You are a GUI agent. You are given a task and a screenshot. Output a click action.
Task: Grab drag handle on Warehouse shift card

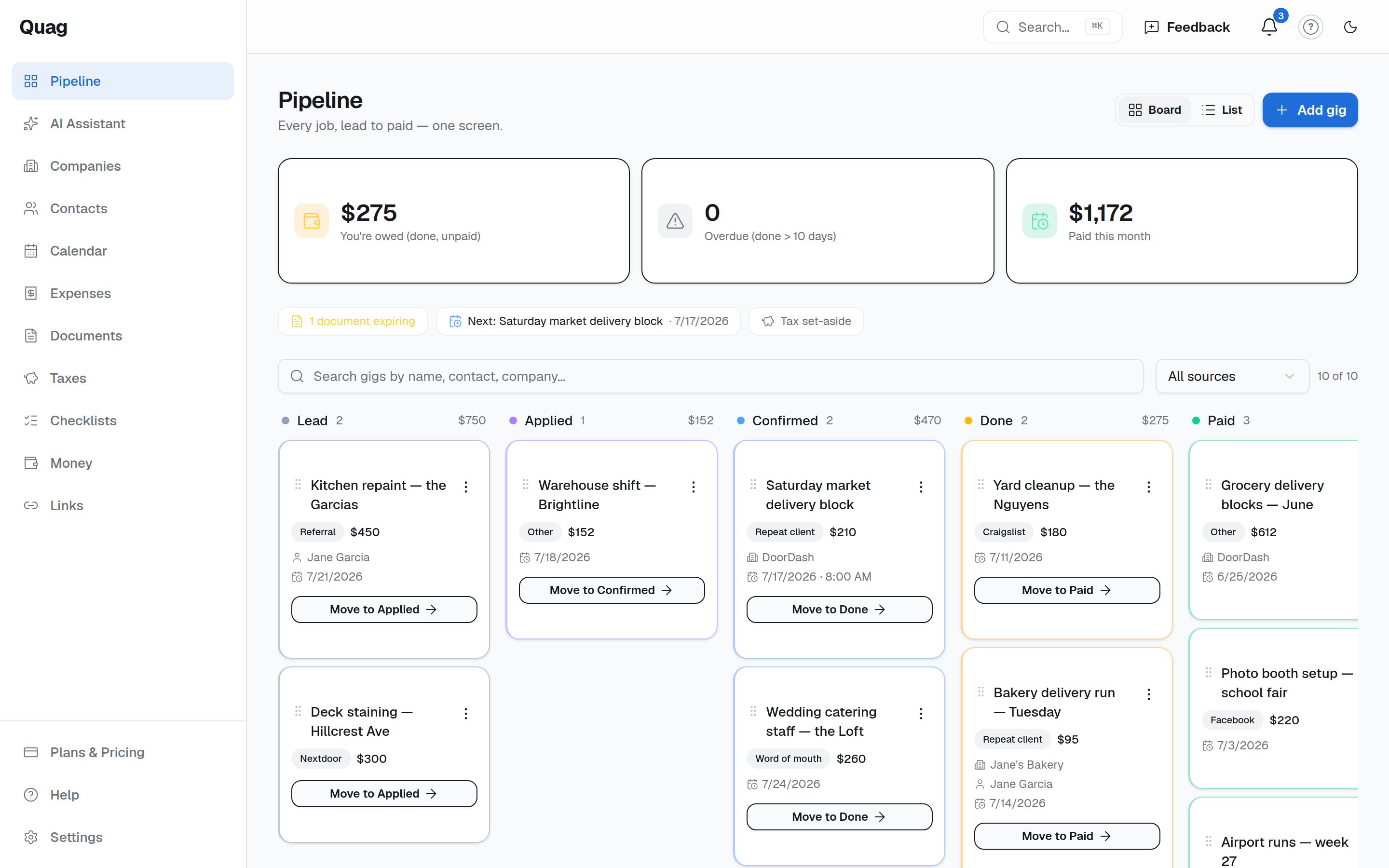526,485
